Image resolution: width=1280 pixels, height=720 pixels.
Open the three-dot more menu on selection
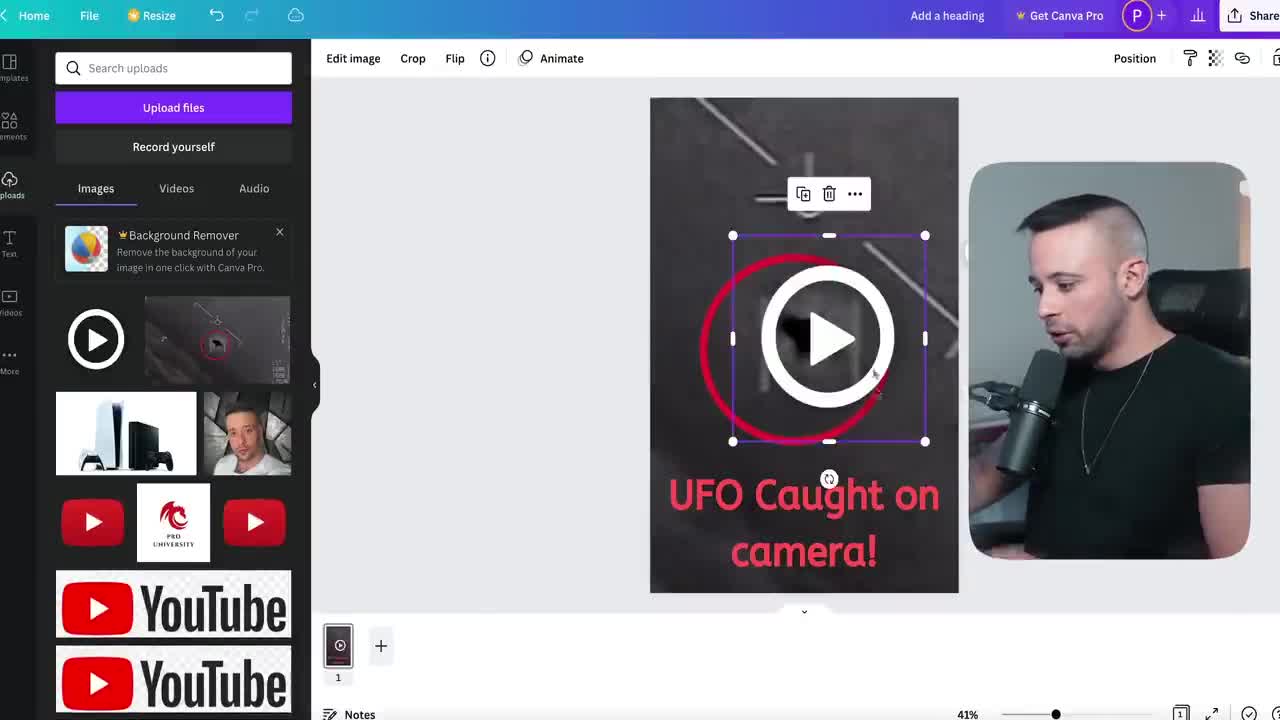tap(855, 194)
